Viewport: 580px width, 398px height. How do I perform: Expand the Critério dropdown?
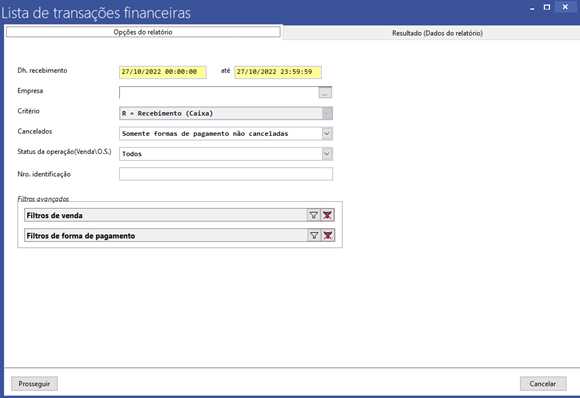click(x=327, y=113)
